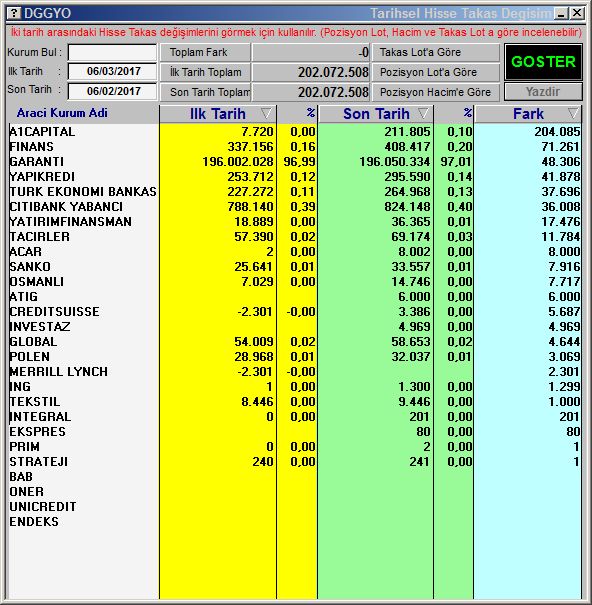Sort by Son Tarih column arrow
592x605 pixels.
(x=423, y=113)
